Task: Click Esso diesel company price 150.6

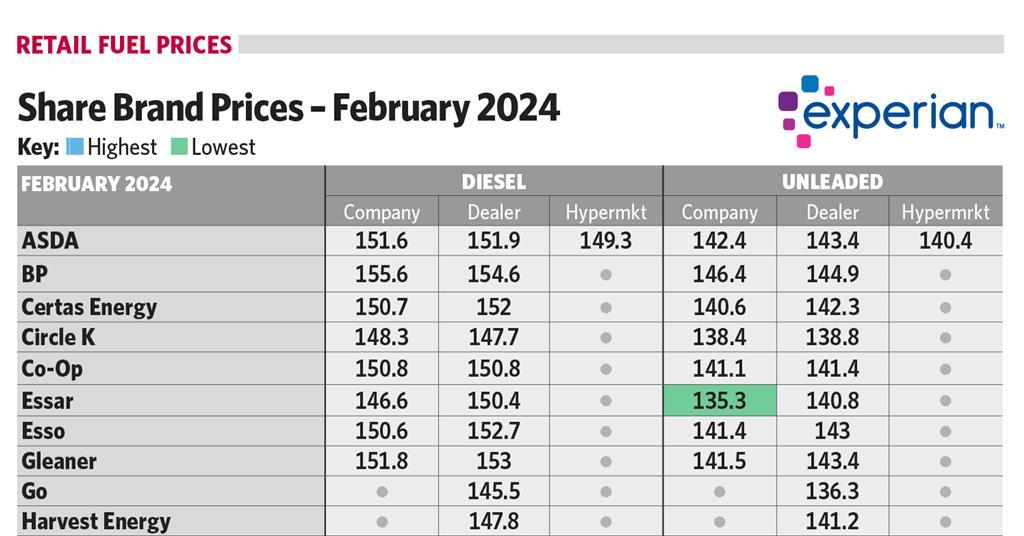Action: 381,432
